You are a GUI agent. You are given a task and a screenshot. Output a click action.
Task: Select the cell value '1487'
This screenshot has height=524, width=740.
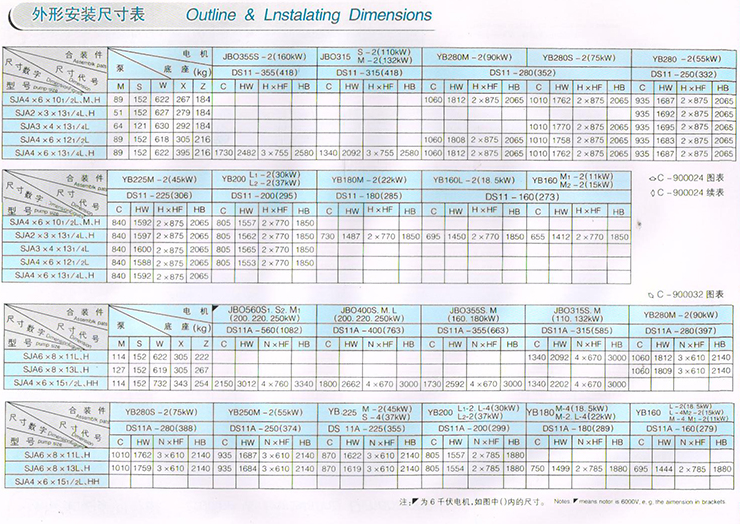[351, 236]
